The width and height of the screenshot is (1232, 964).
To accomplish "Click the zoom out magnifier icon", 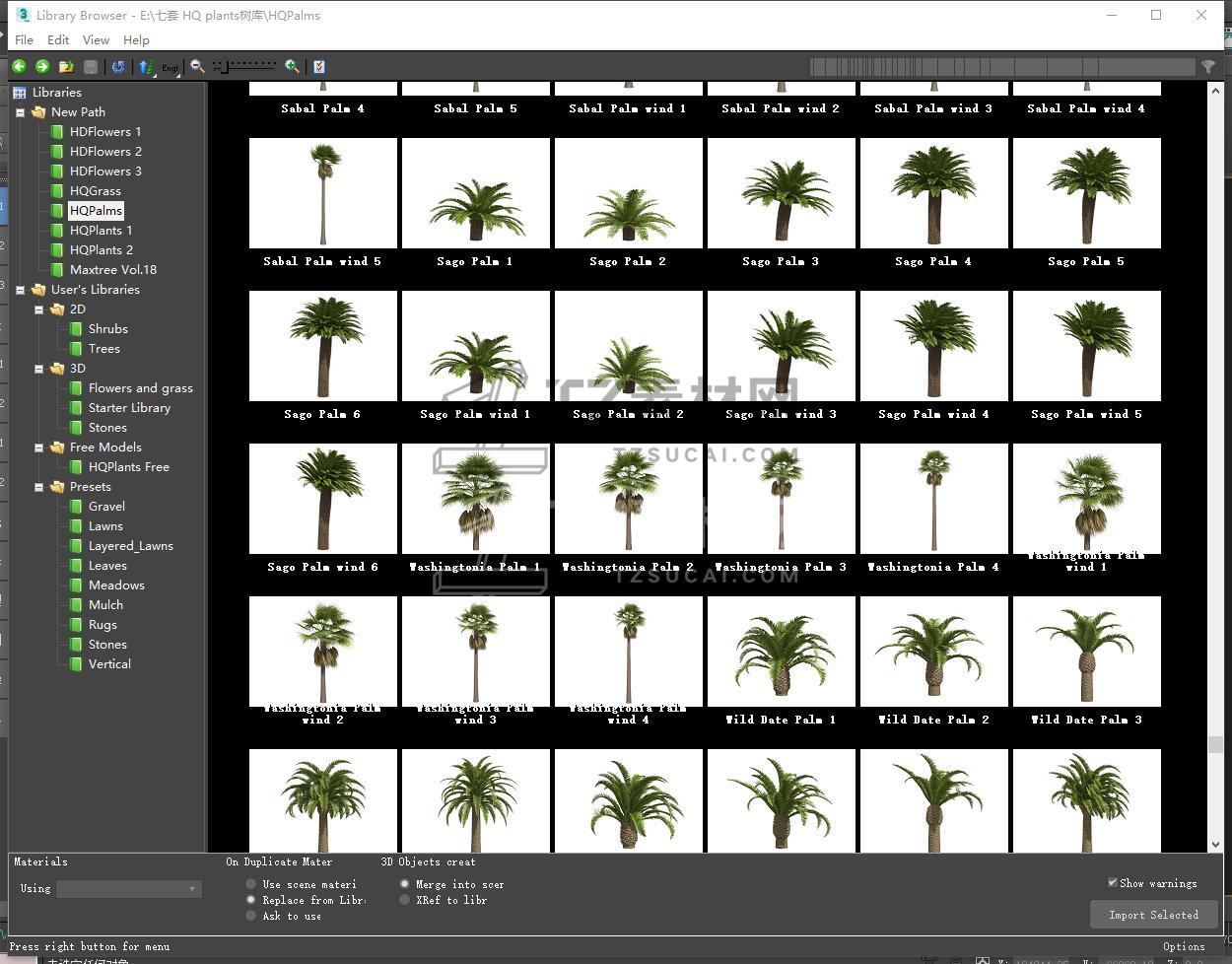I will point(197,66).
